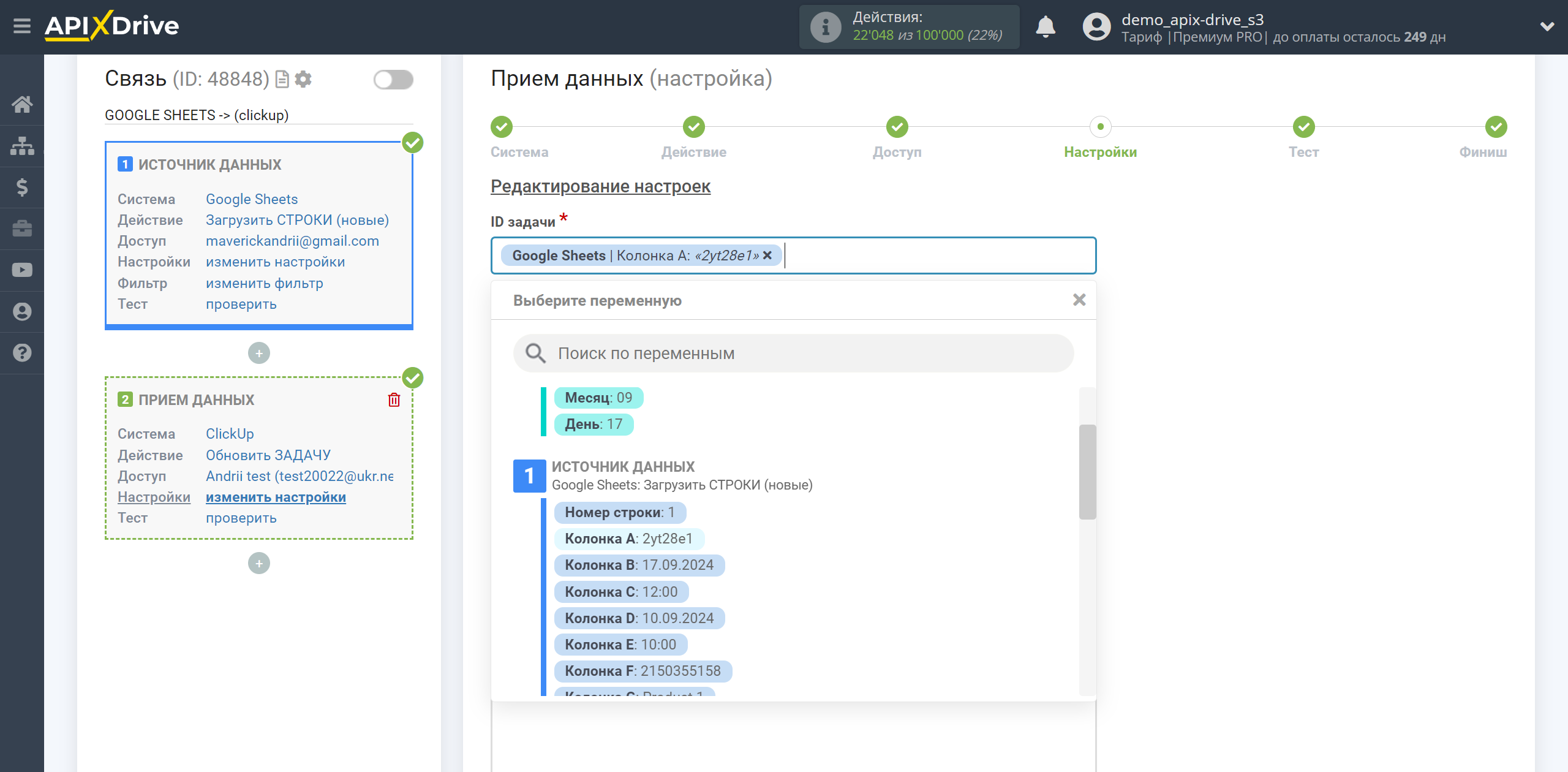Click source проверить test link
1568x772 pixels.
(x=241, y=304)
